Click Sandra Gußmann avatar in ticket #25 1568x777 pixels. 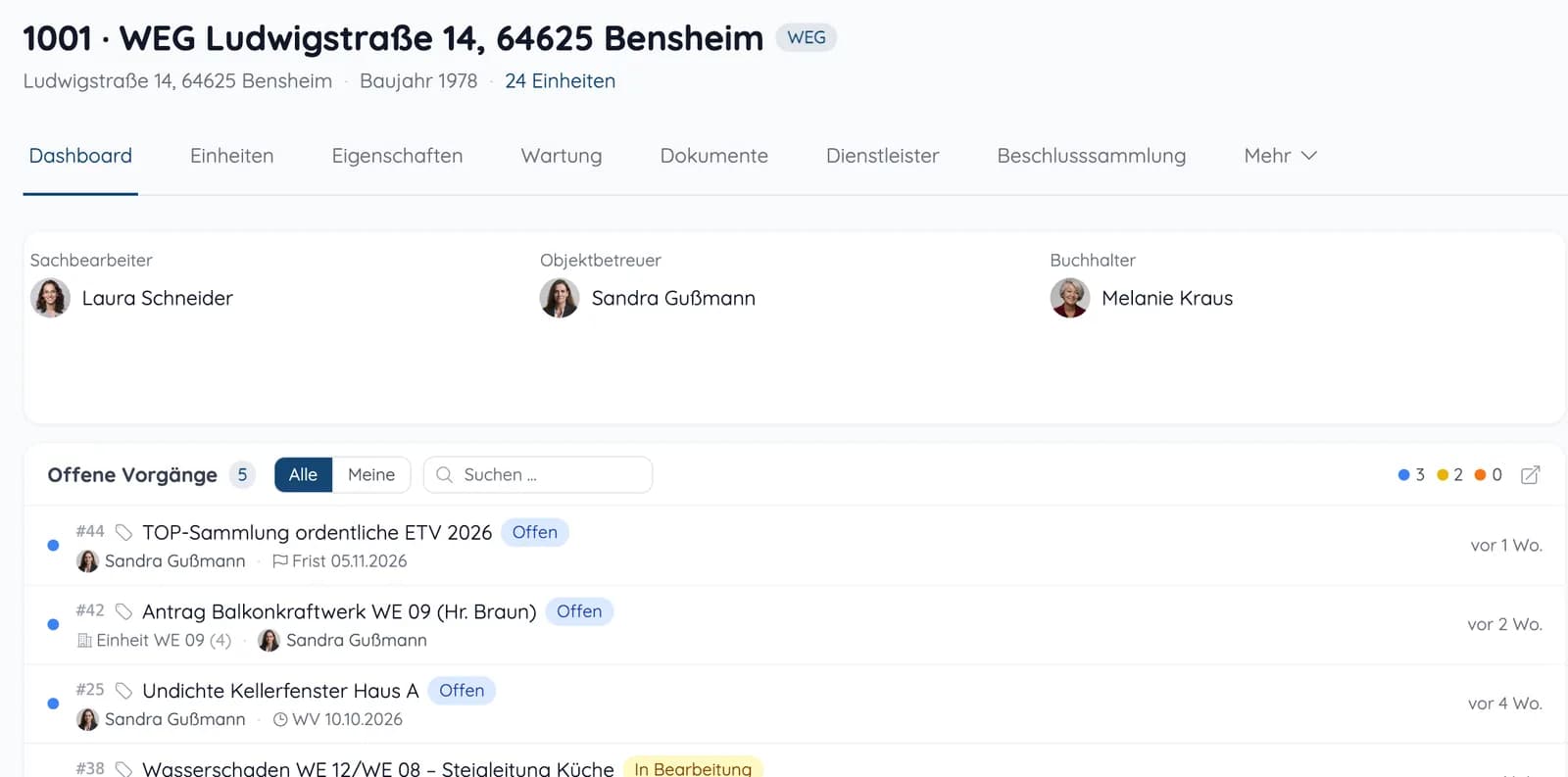tap(87, 719)
